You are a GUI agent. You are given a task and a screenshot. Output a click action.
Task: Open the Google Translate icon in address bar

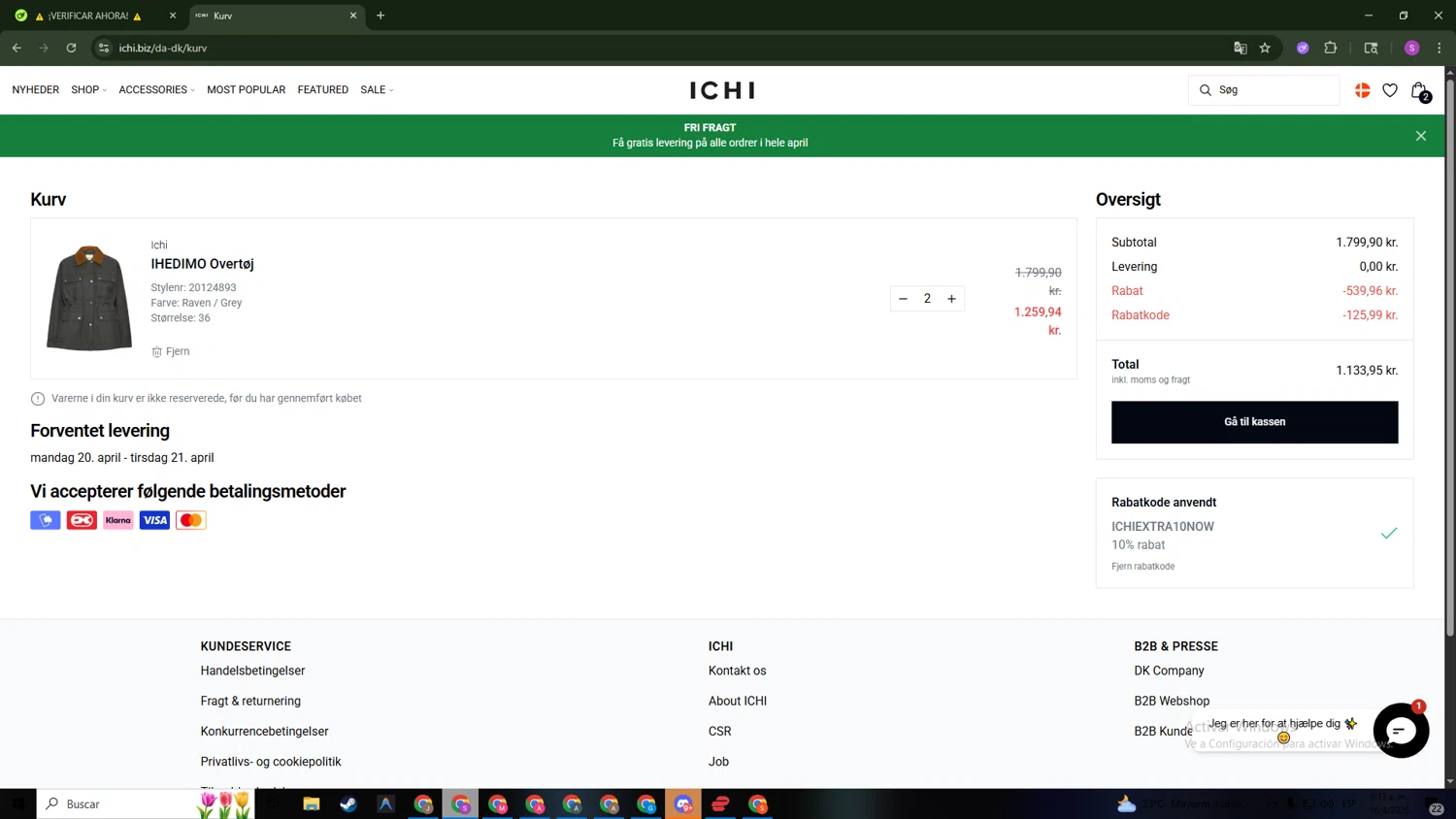coord(1240,48)
